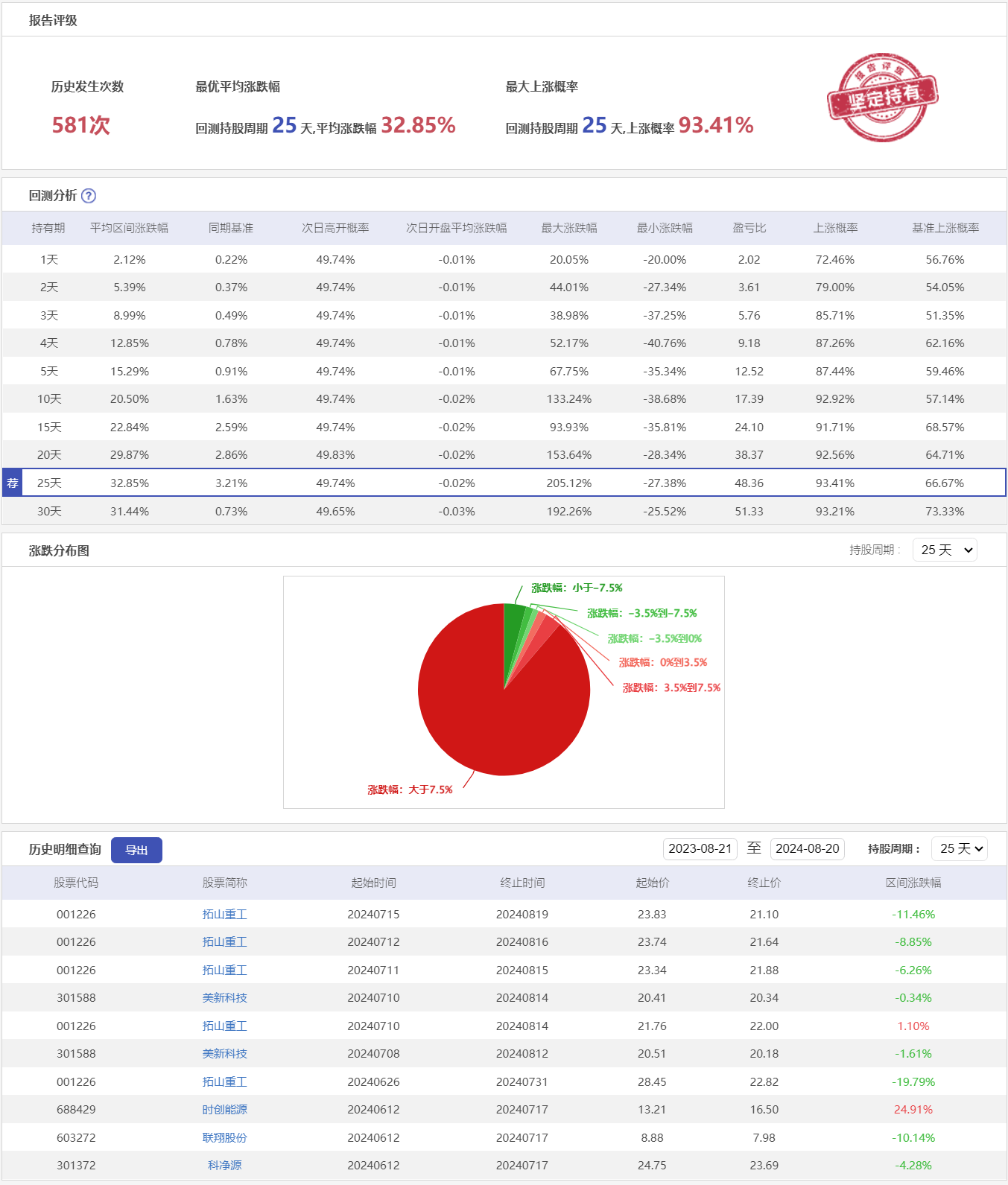This screenshot has width=1008, height=1185.
Task: Select the 30天 holding period row
Action: [49, 511]
